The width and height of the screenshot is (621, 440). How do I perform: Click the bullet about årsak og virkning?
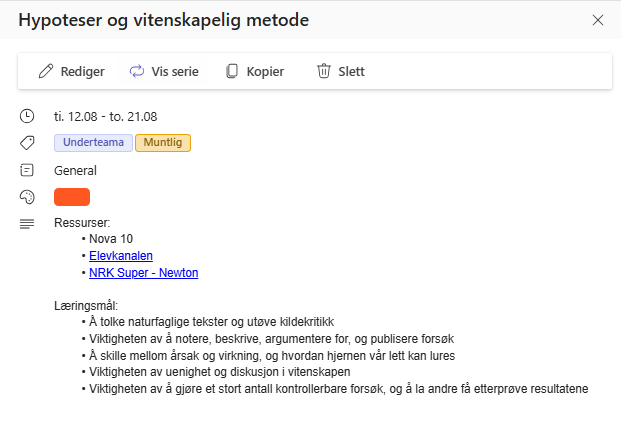pyautogui.click(x=272, y=356)
